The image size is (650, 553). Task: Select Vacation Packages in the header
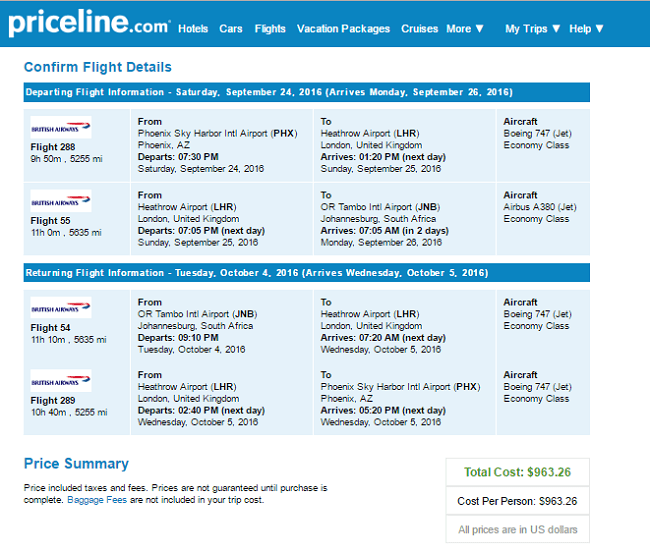click(x=343, y=29)
